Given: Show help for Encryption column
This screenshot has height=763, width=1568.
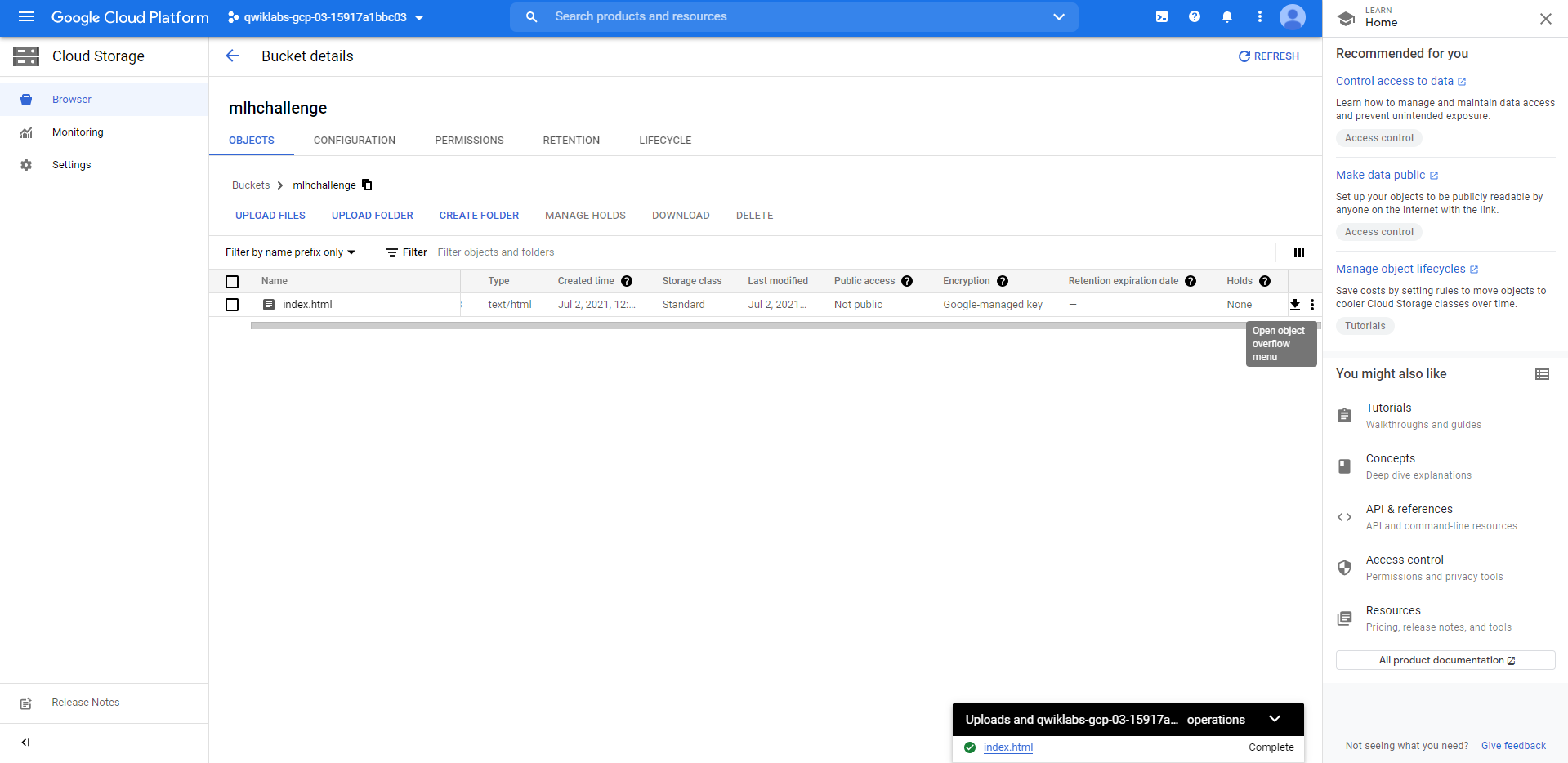Looking at the screenshot, I should (1003, 281).
